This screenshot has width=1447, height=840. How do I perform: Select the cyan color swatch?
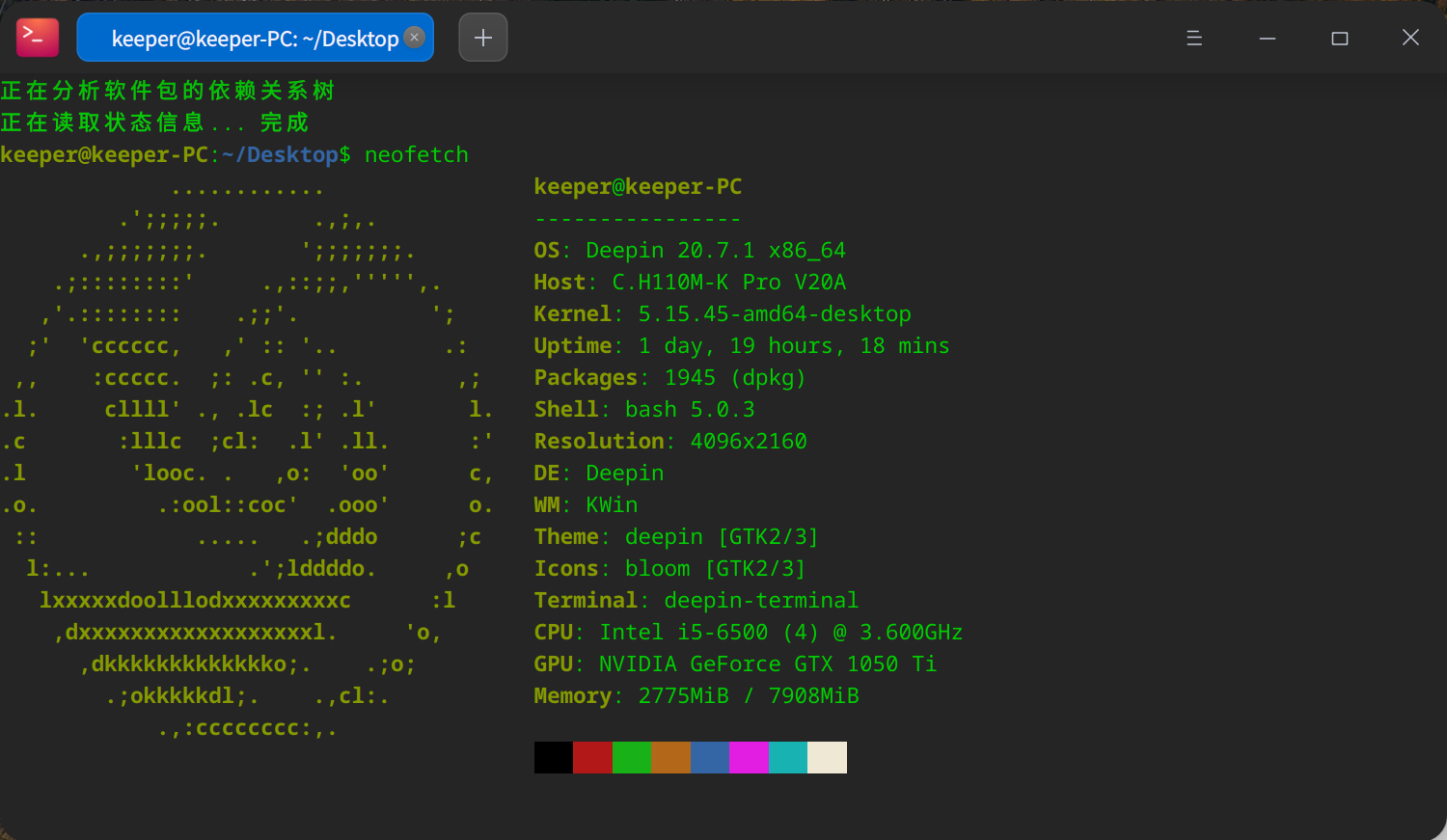click(787, 757)
